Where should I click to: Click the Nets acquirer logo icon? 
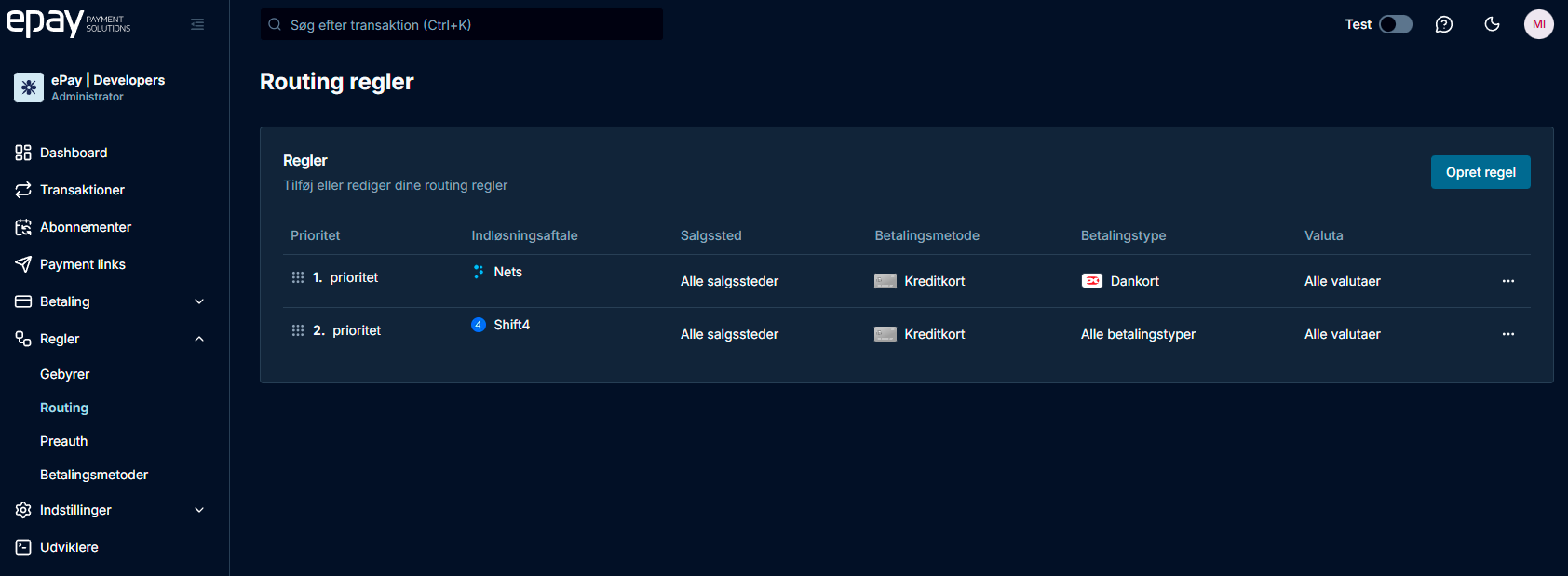pos(479,272)
